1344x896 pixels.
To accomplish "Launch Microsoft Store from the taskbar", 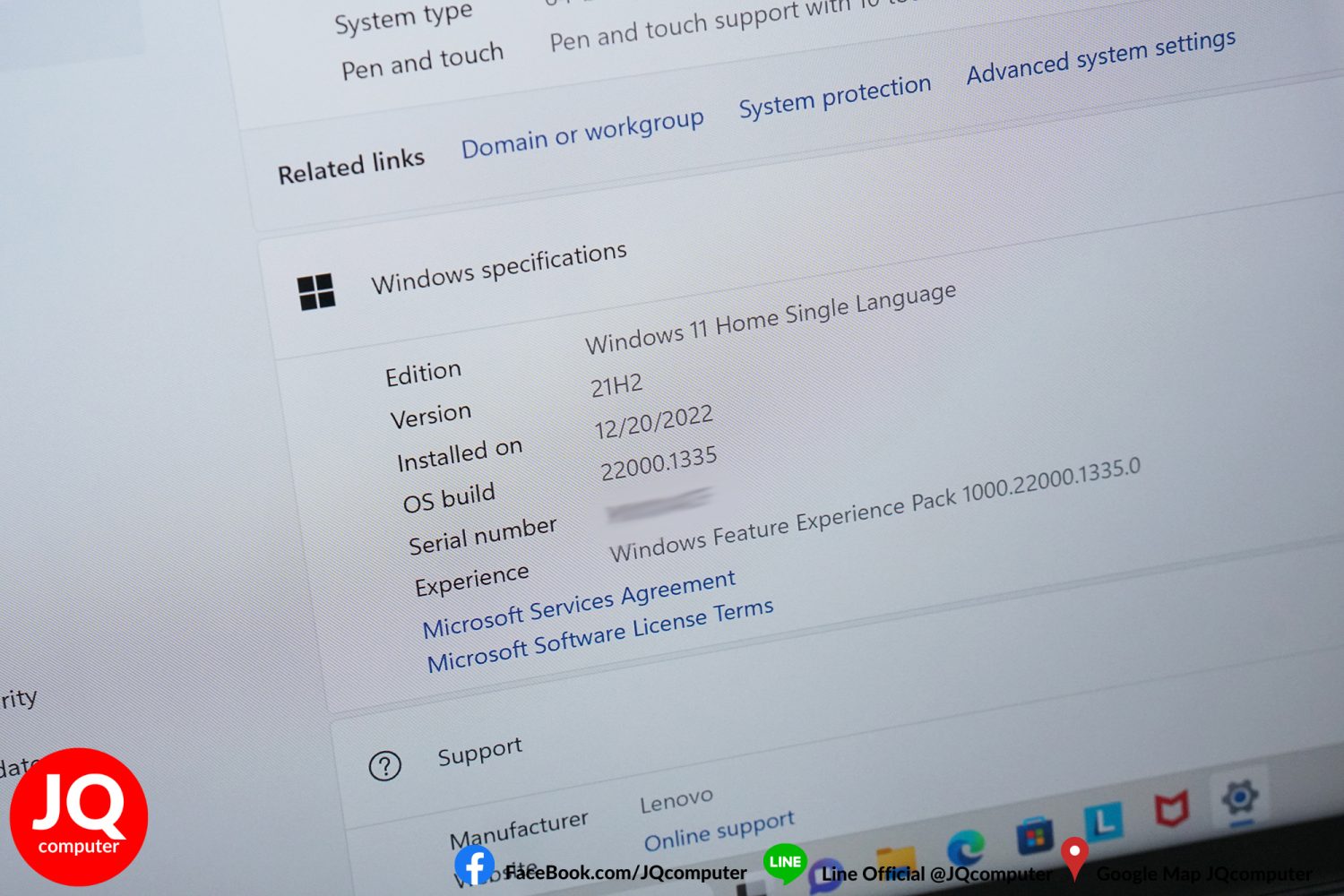I will pos(1035,835).
